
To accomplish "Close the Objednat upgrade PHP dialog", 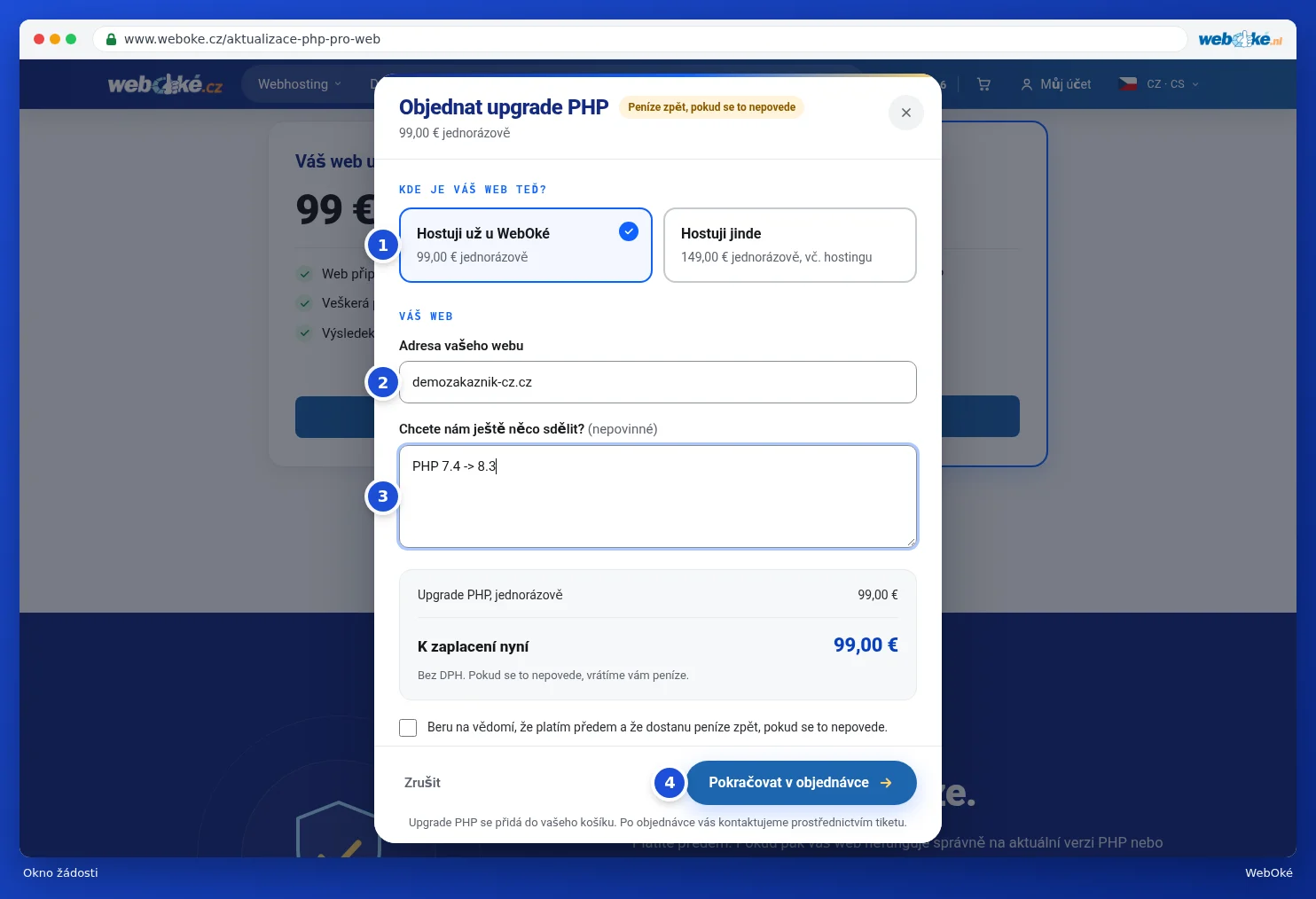I will 905,113.
